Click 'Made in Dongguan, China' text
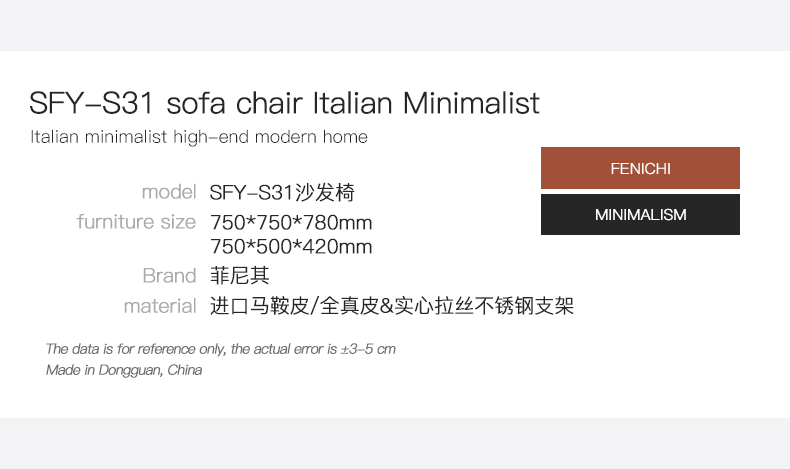The image size is (790, 469). click(x=124, y=370)
